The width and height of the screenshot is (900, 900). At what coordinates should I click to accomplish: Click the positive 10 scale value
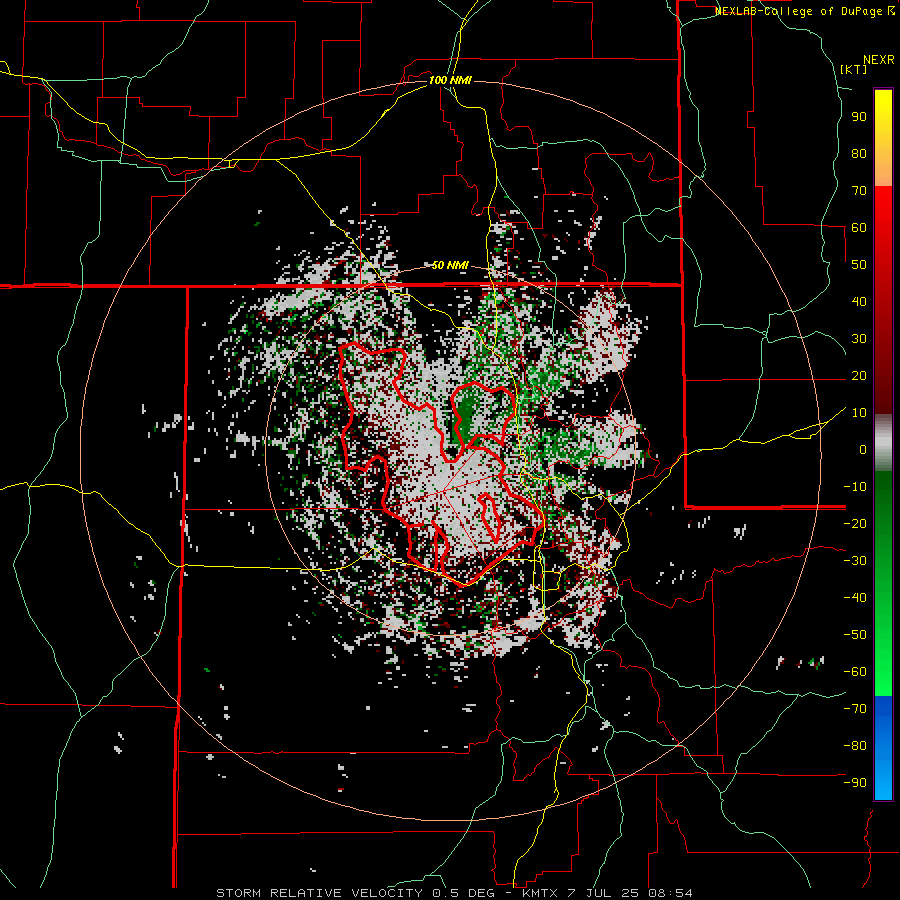pyautogui.click(x=859, y=413)
